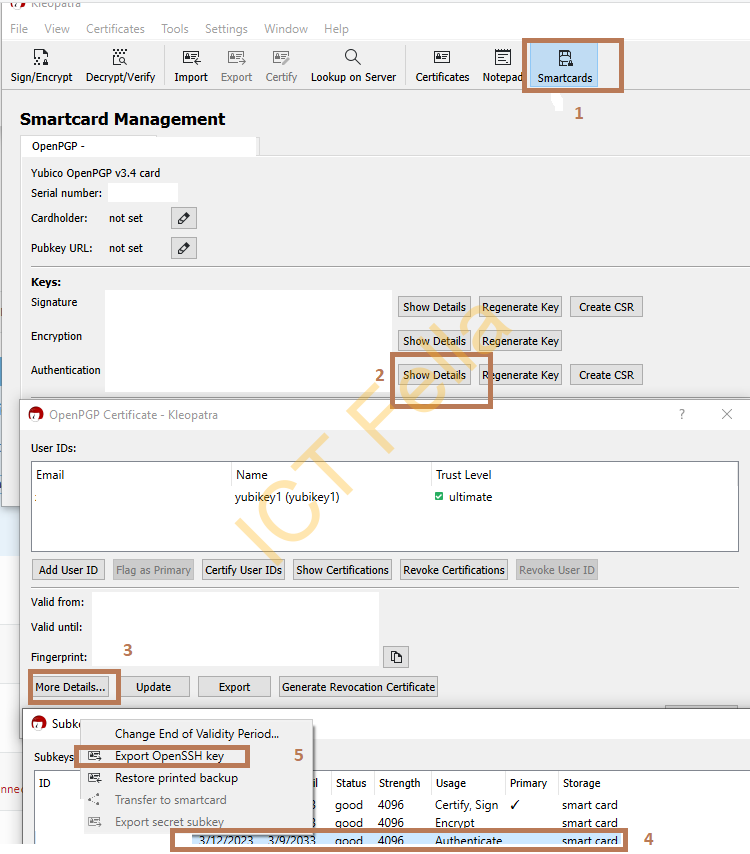Click the Storage column header
750x854 pixels.
point(581,783)
